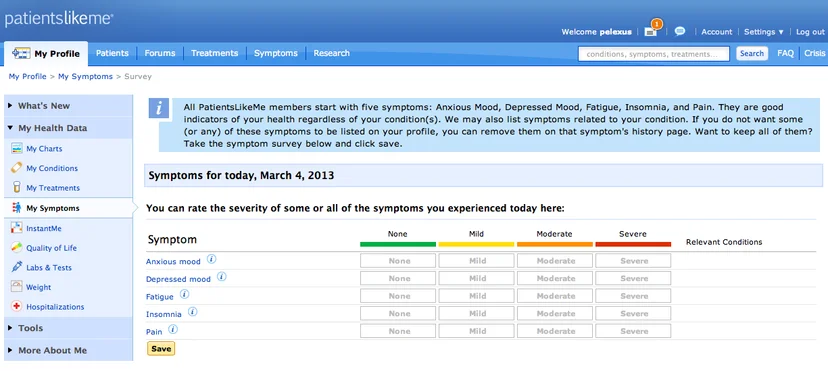Open the Patients tab
828x371 pixels.
click(112, 53)
